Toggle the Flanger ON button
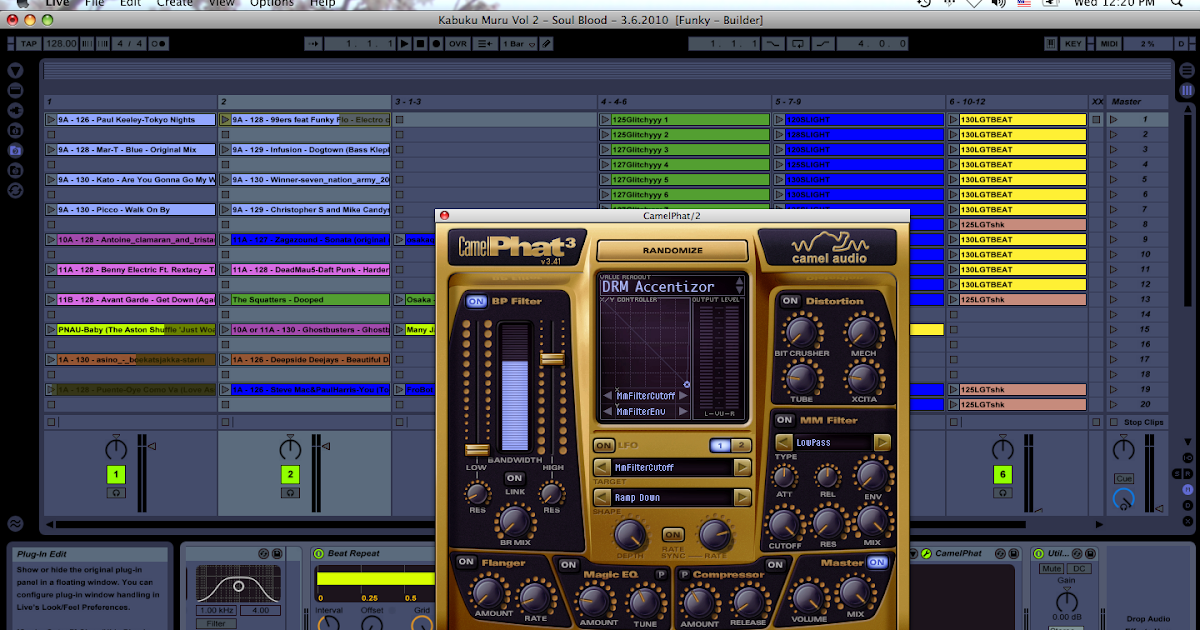This screenshot has width=1200, height=630. 466,562
